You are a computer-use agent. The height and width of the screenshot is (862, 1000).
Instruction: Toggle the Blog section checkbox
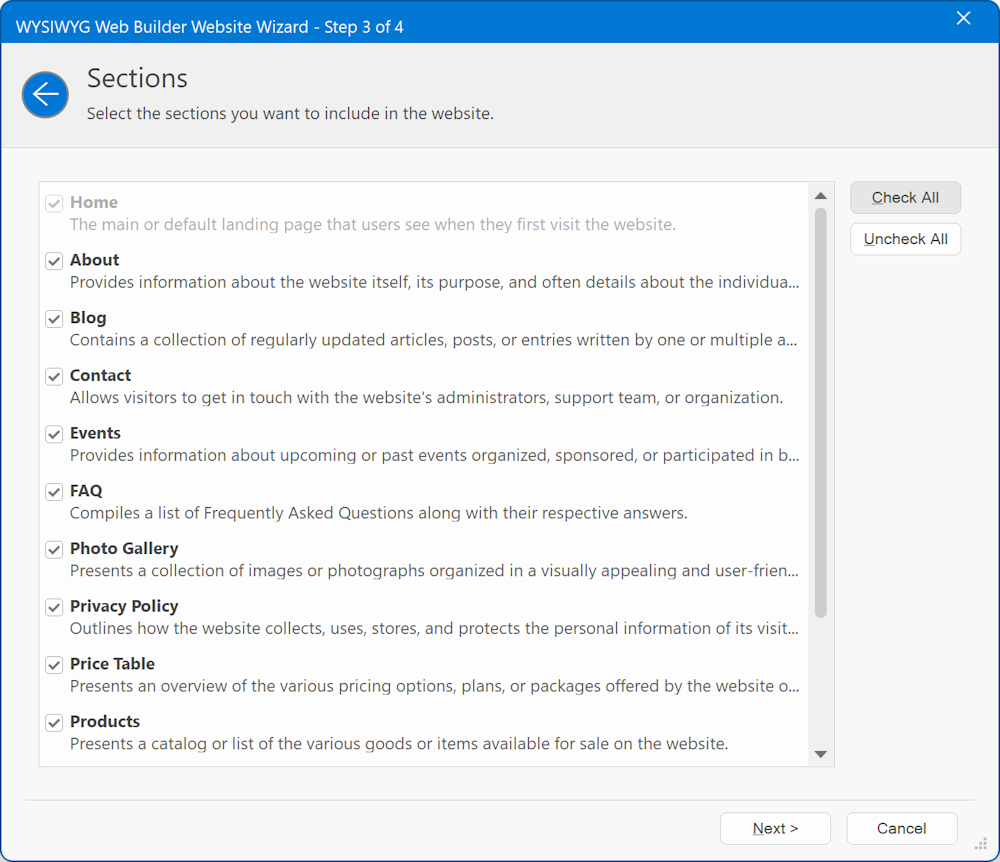(54, 319)
